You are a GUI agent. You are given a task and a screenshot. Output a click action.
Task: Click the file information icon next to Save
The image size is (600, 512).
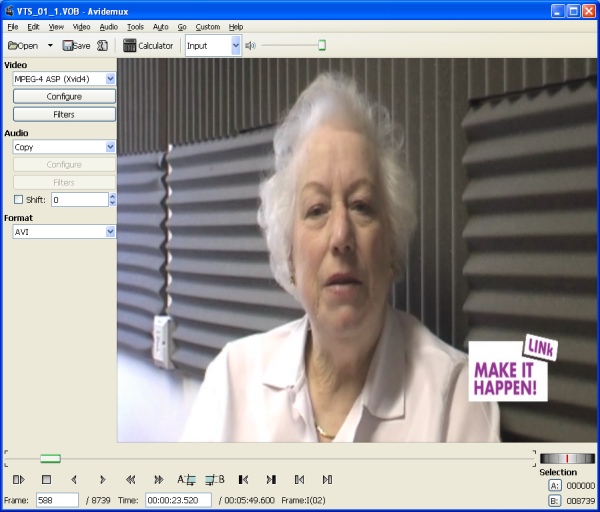(102, 46)
